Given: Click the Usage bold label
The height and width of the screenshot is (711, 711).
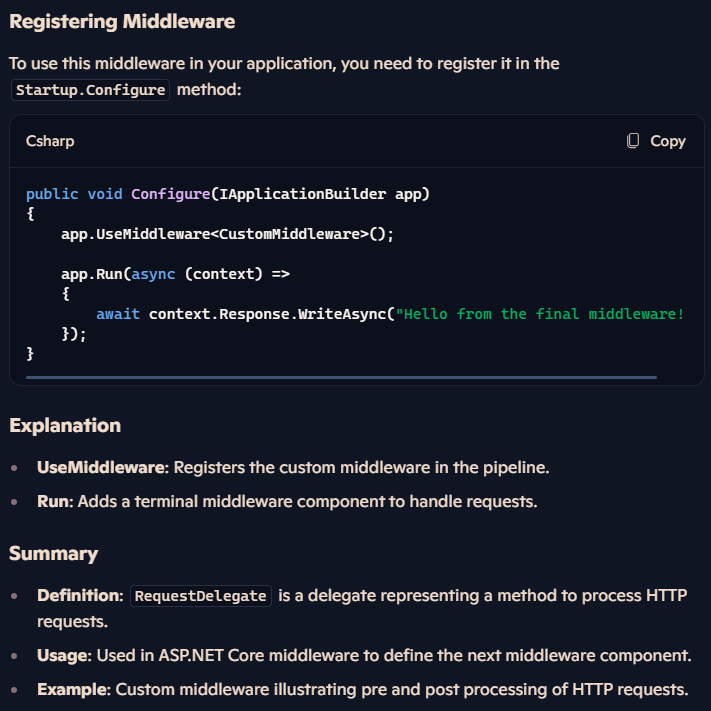Looking at the screenshot, I should coord(64,656).
